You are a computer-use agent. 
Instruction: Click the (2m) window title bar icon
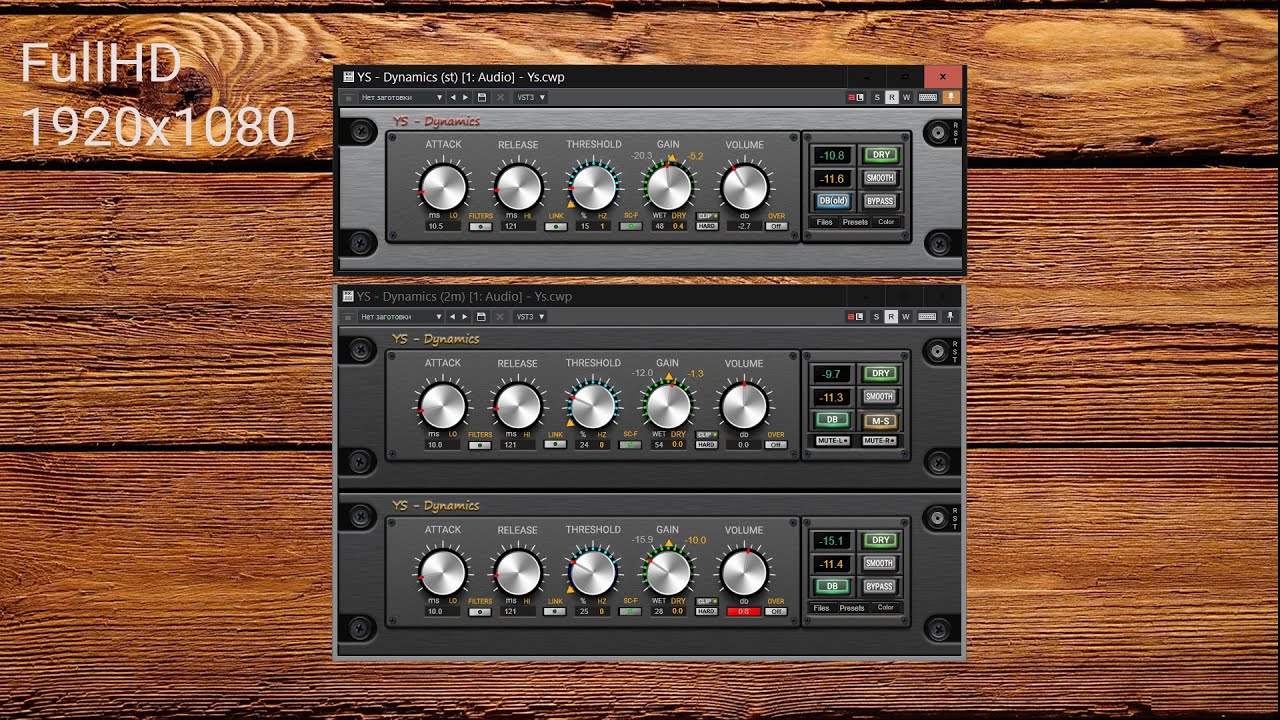[348, 296]
